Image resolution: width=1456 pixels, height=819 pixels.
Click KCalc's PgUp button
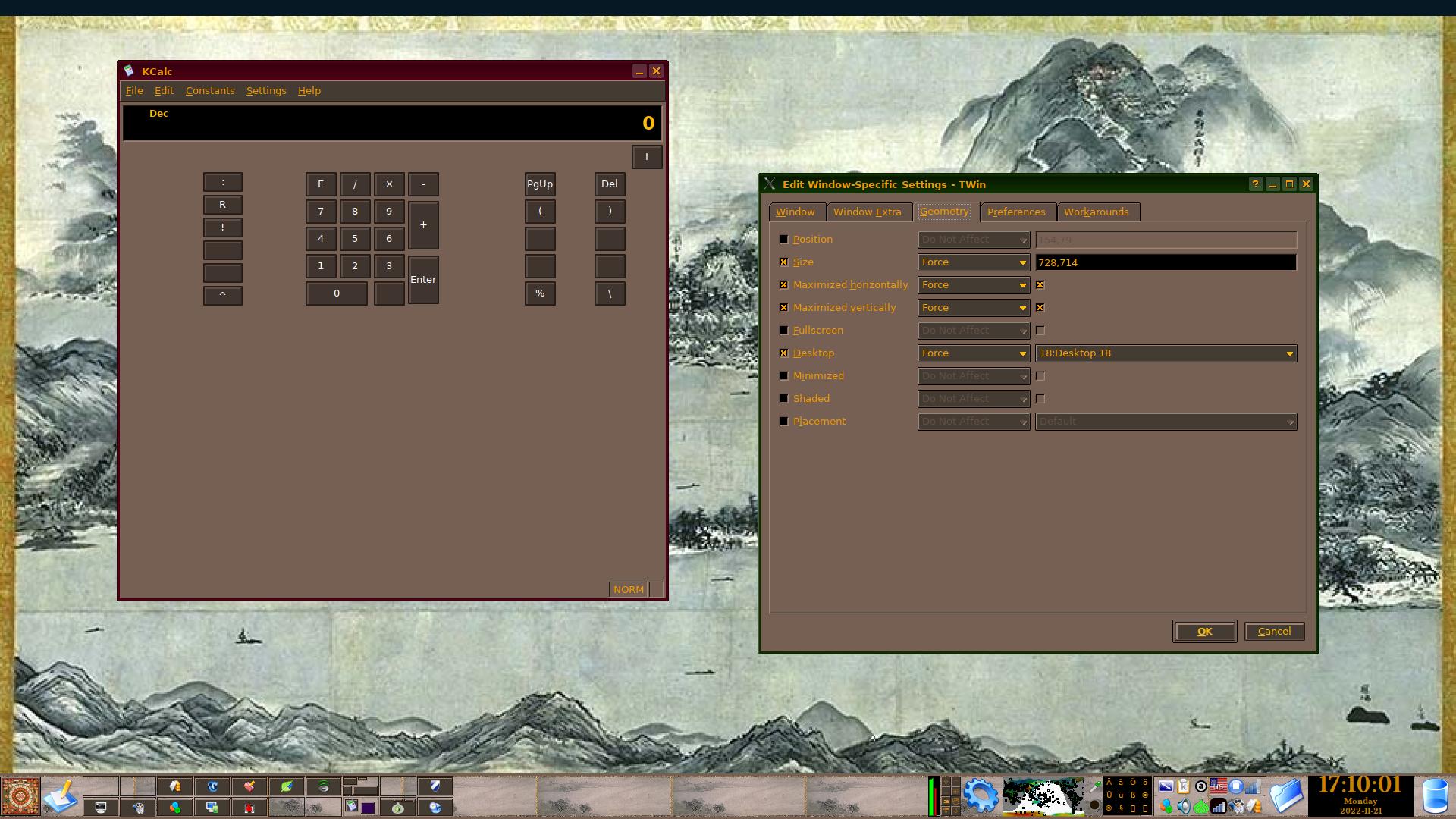coord(540,184)
